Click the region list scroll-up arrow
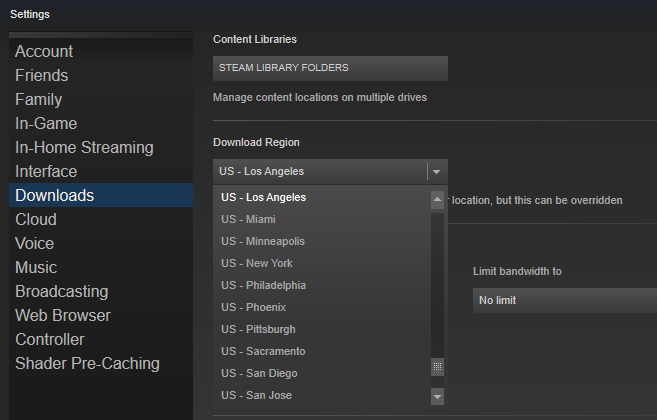The image size is (657, 420). (x=437, y=200)
